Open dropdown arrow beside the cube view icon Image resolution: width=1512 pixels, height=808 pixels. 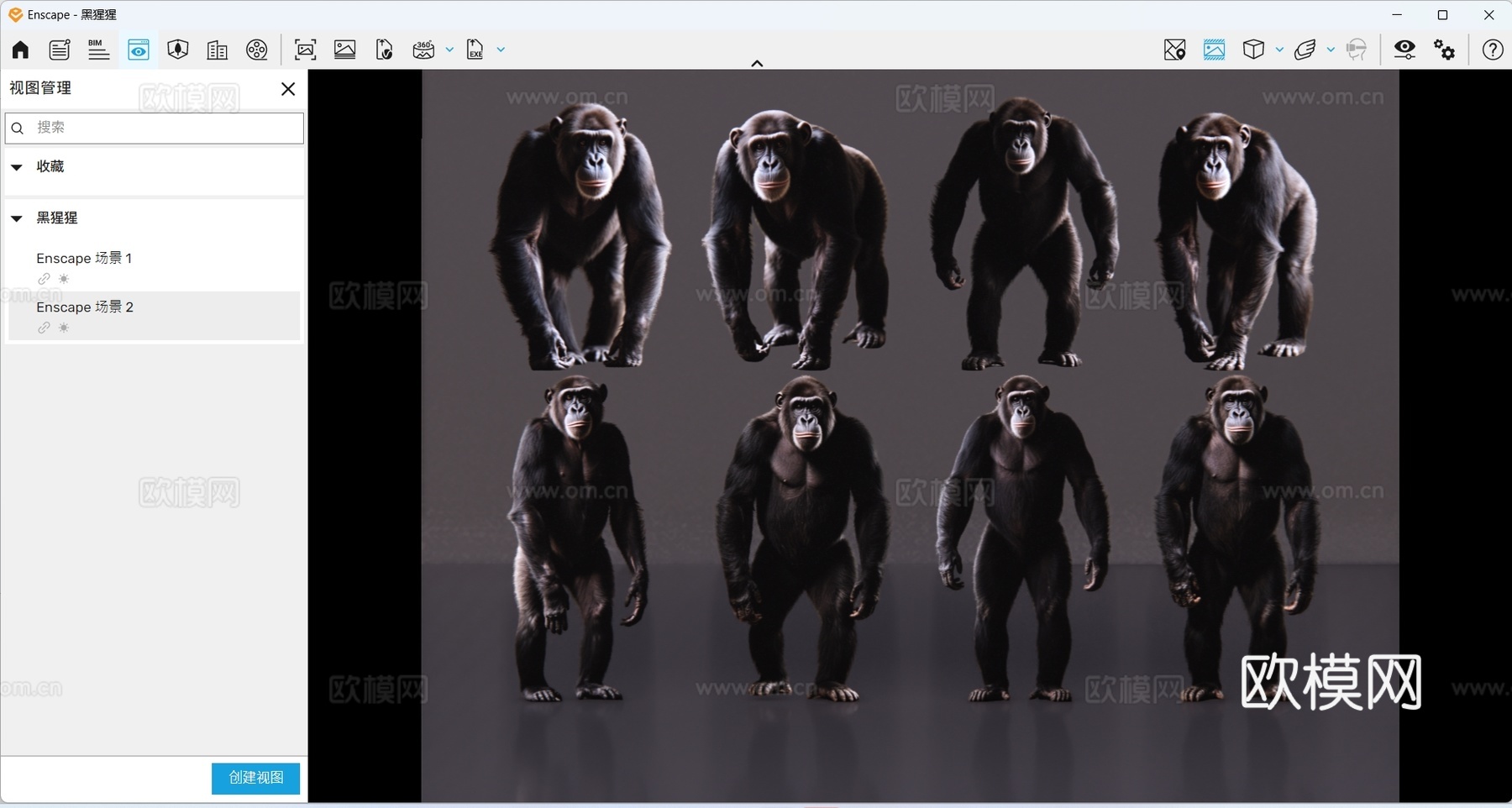point(1279,50)
